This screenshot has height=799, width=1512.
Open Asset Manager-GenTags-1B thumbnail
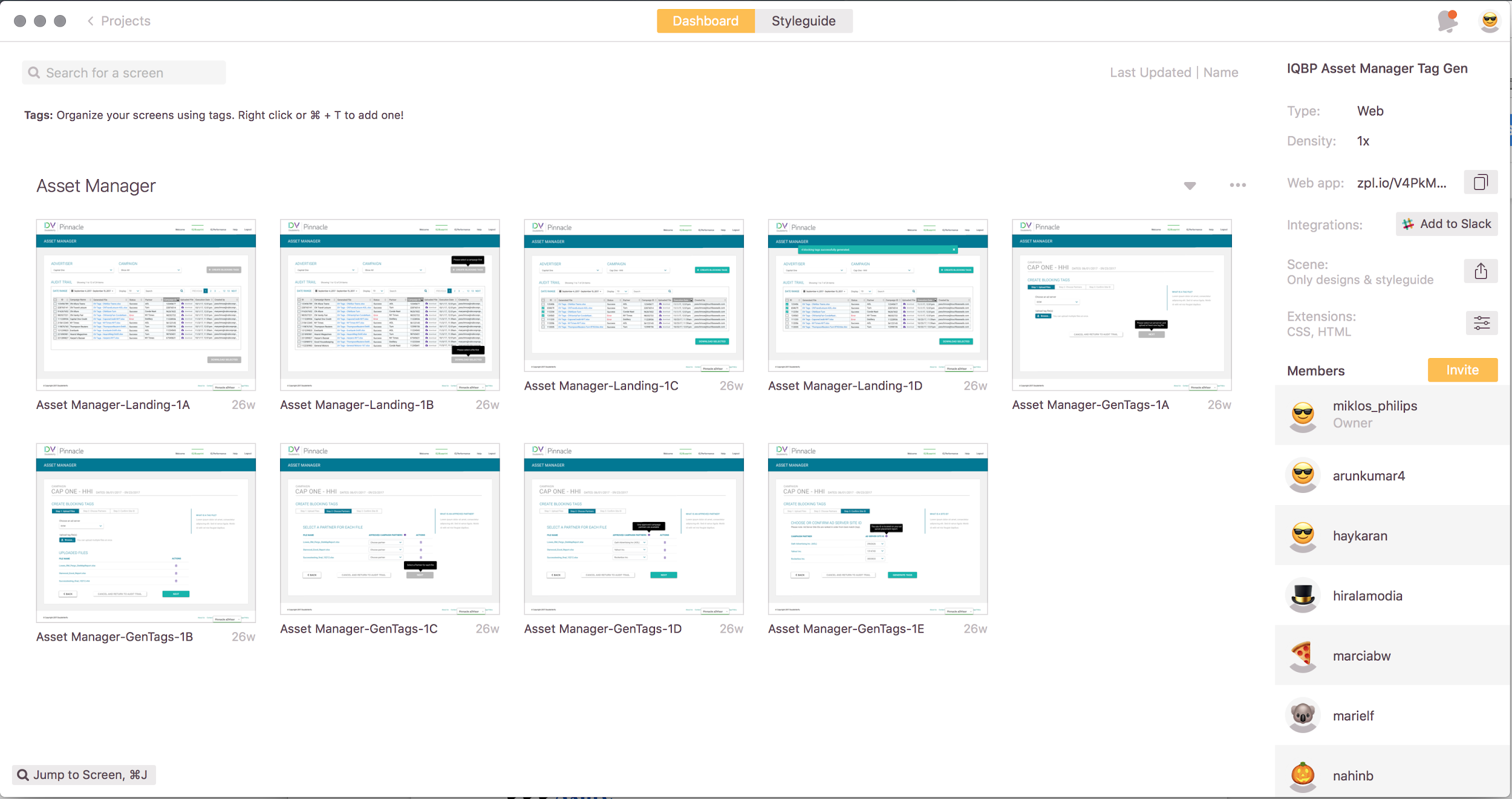point(146,533)
